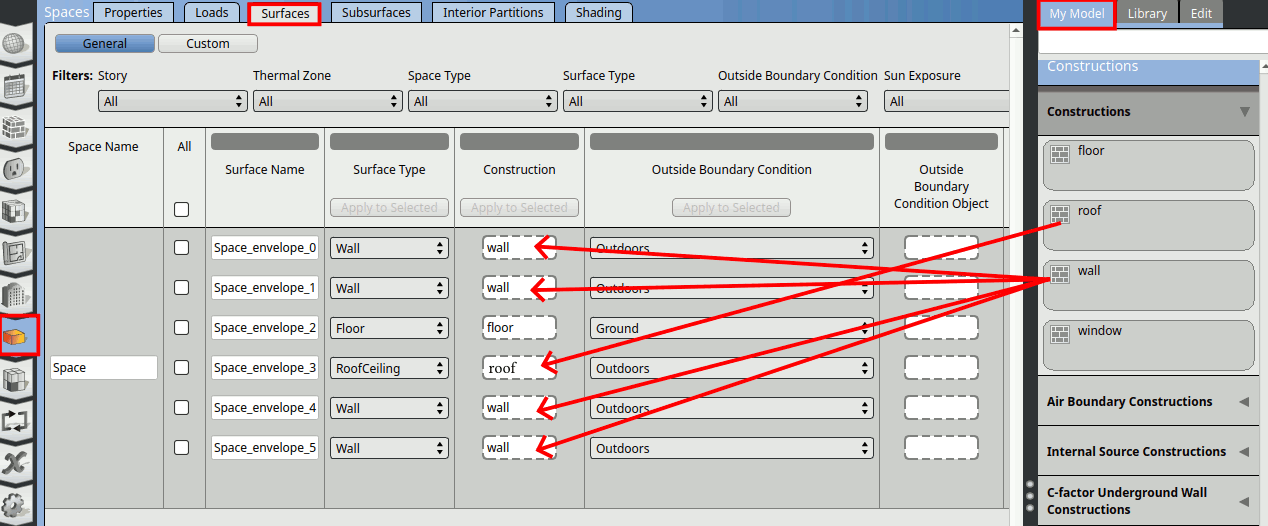
Task: Open Outside Boundary Condition dropdown for Space_envelope_2
Action: (731, 328)
